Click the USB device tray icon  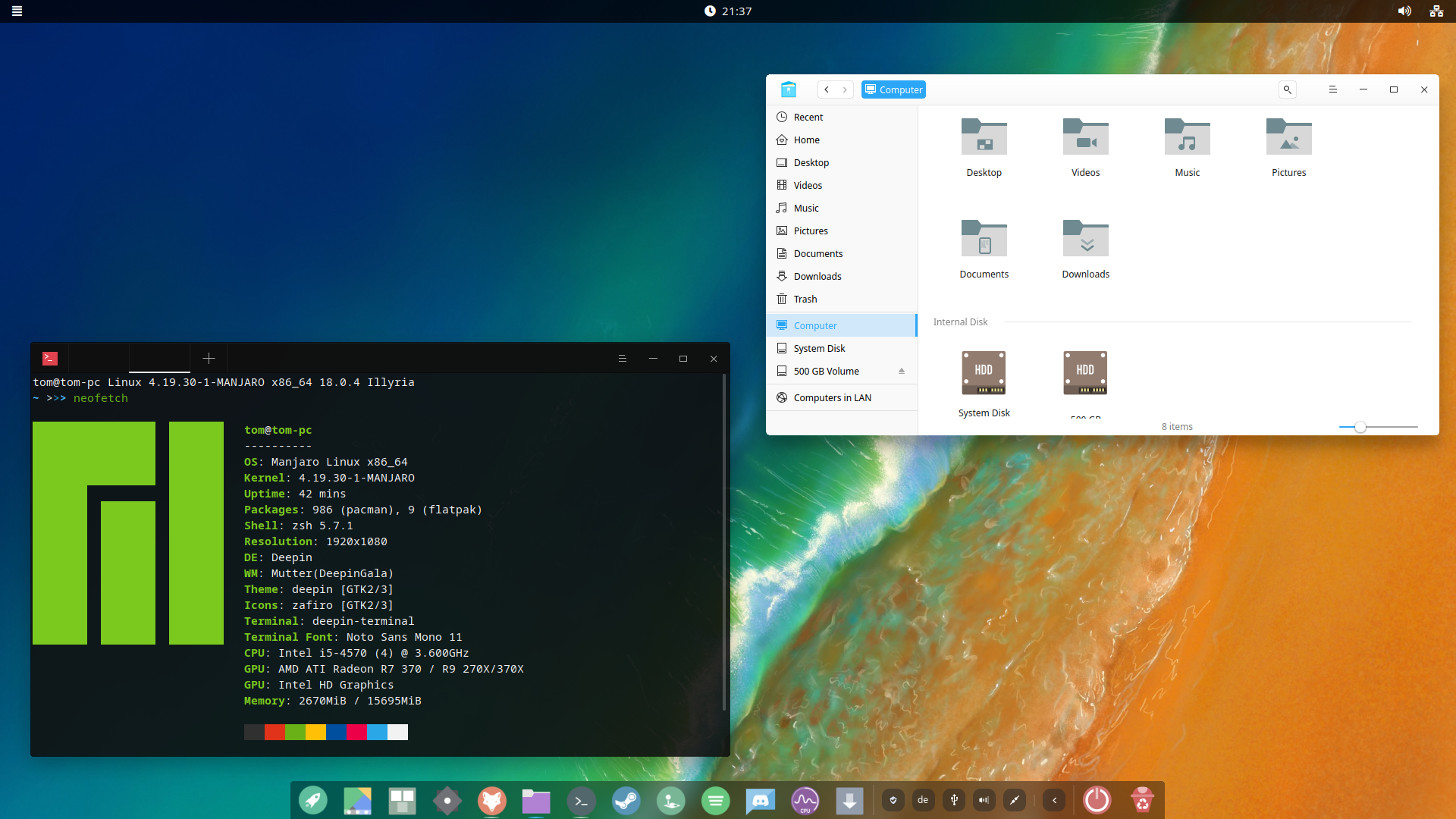954,800
